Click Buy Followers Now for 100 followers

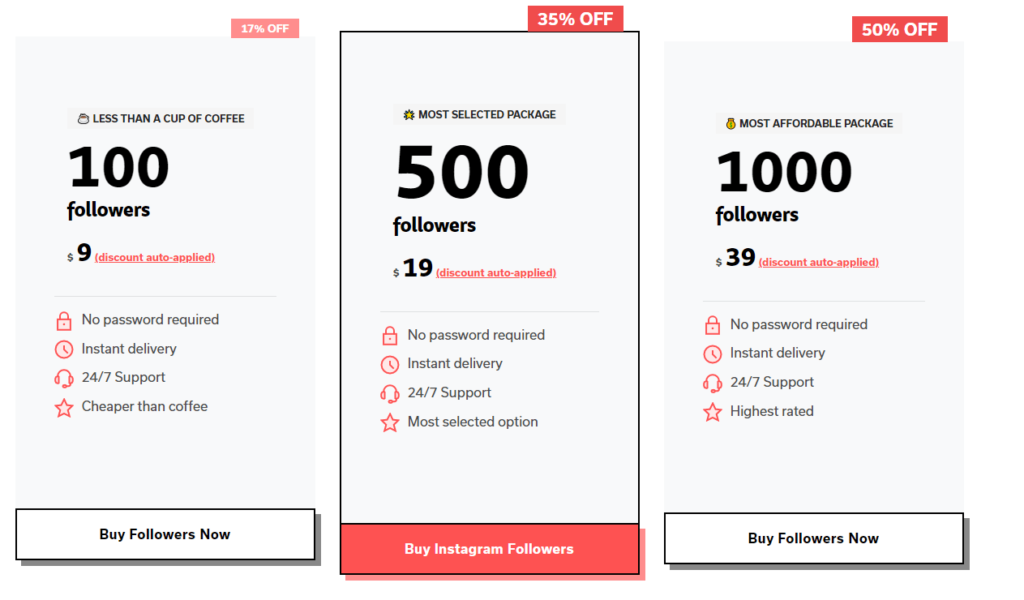(x=165, y=534)
